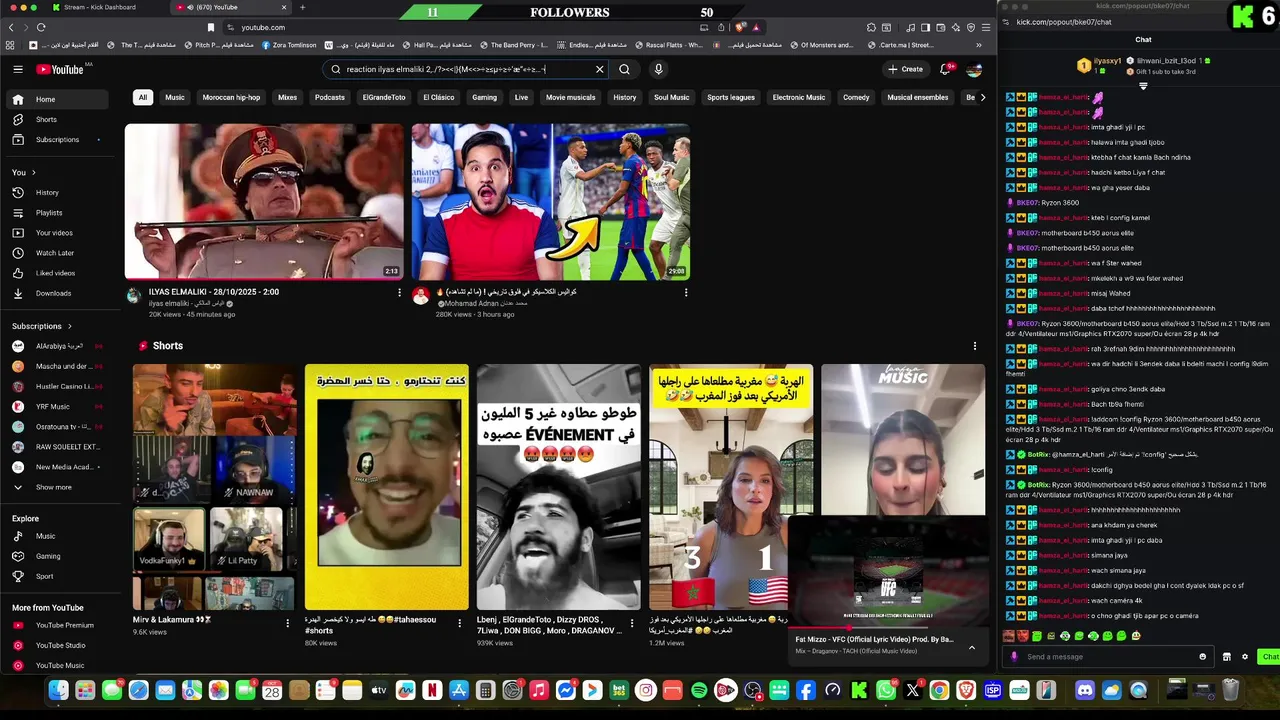1280x720 pixels.
Task: Open YouTube Studio link
Action: (58, 645)
